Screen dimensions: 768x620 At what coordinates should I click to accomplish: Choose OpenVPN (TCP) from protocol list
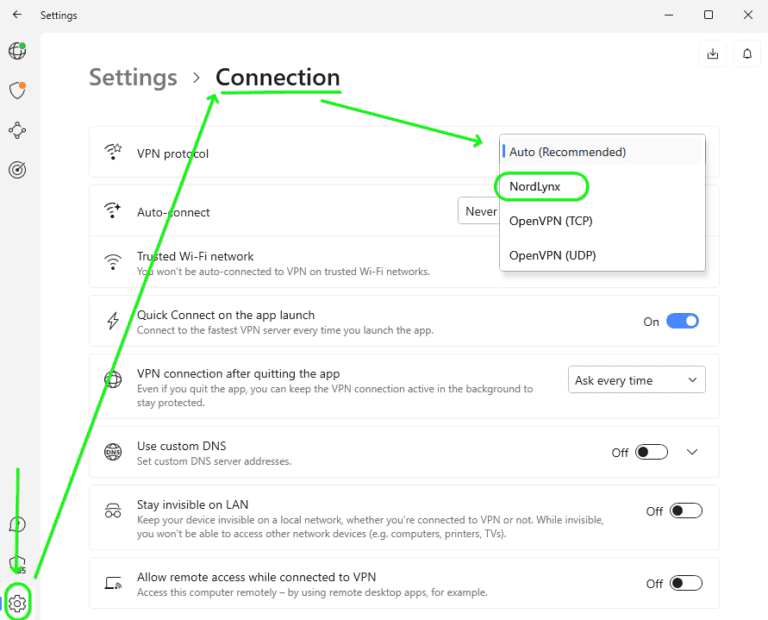click(552, 220)
